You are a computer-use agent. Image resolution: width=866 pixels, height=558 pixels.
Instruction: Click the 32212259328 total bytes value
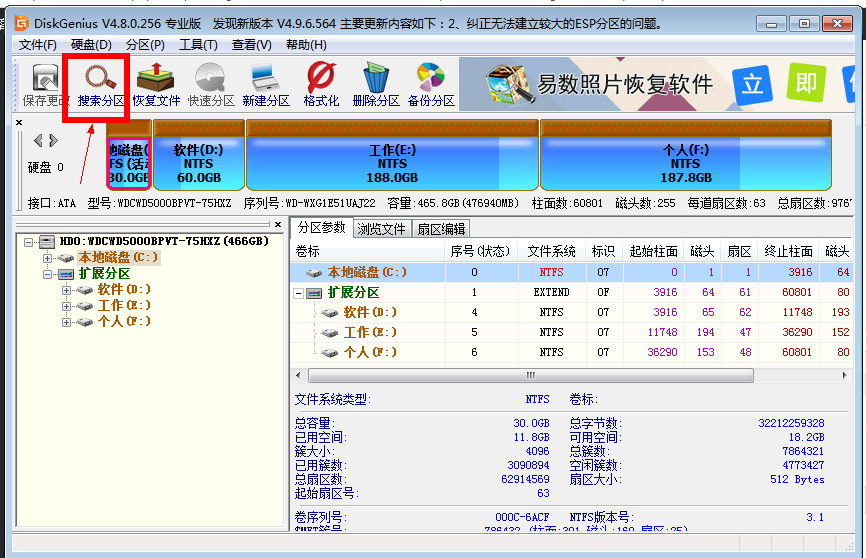[791, 423]
